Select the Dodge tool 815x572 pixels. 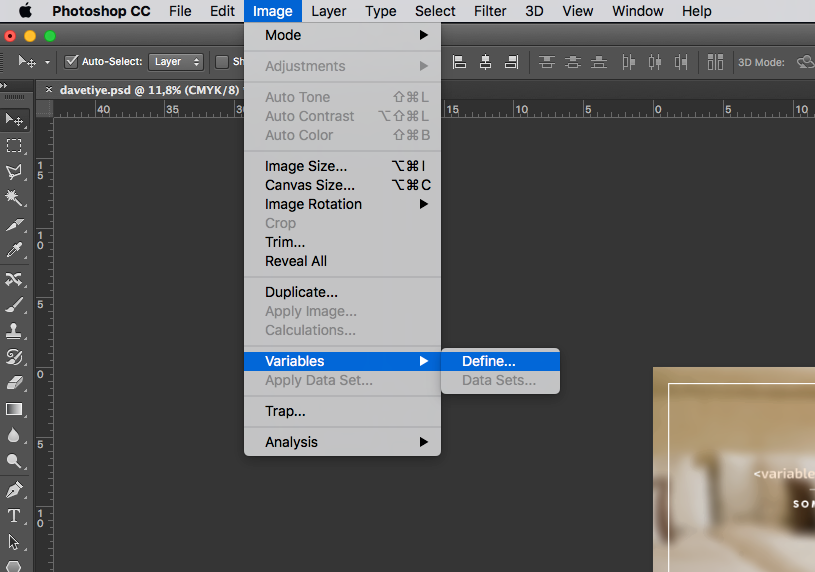14,461
